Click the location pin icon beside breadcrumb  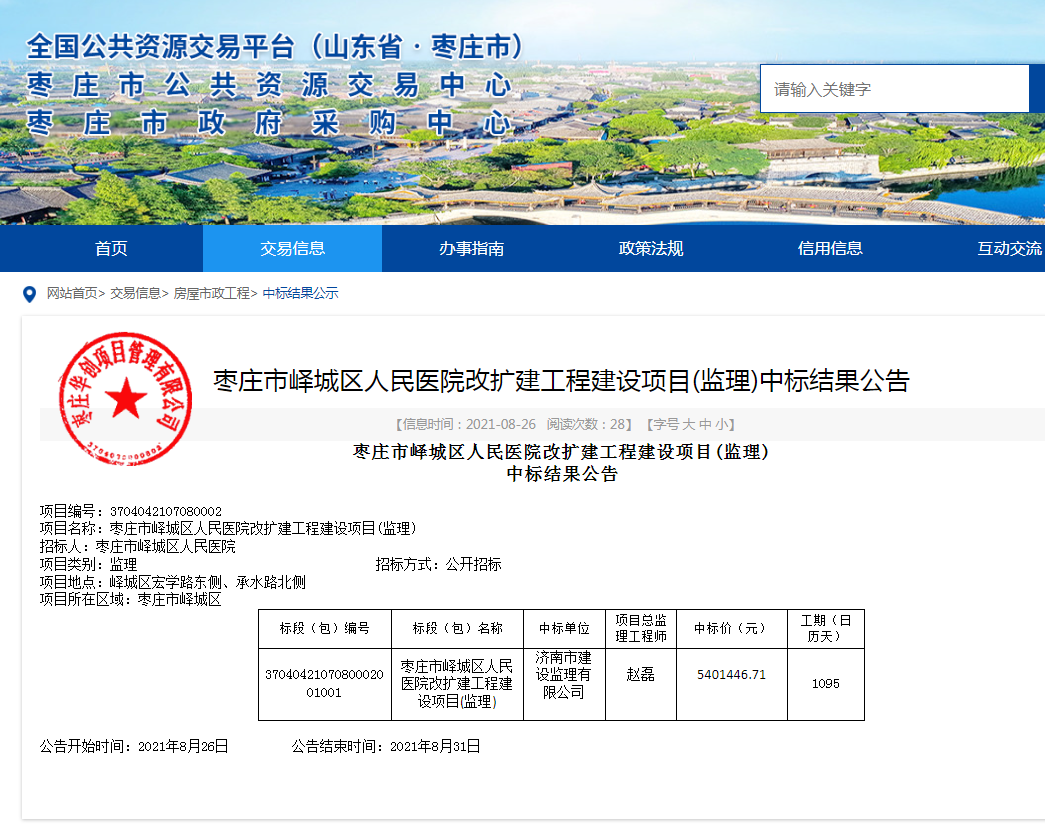tap(29, 294)
